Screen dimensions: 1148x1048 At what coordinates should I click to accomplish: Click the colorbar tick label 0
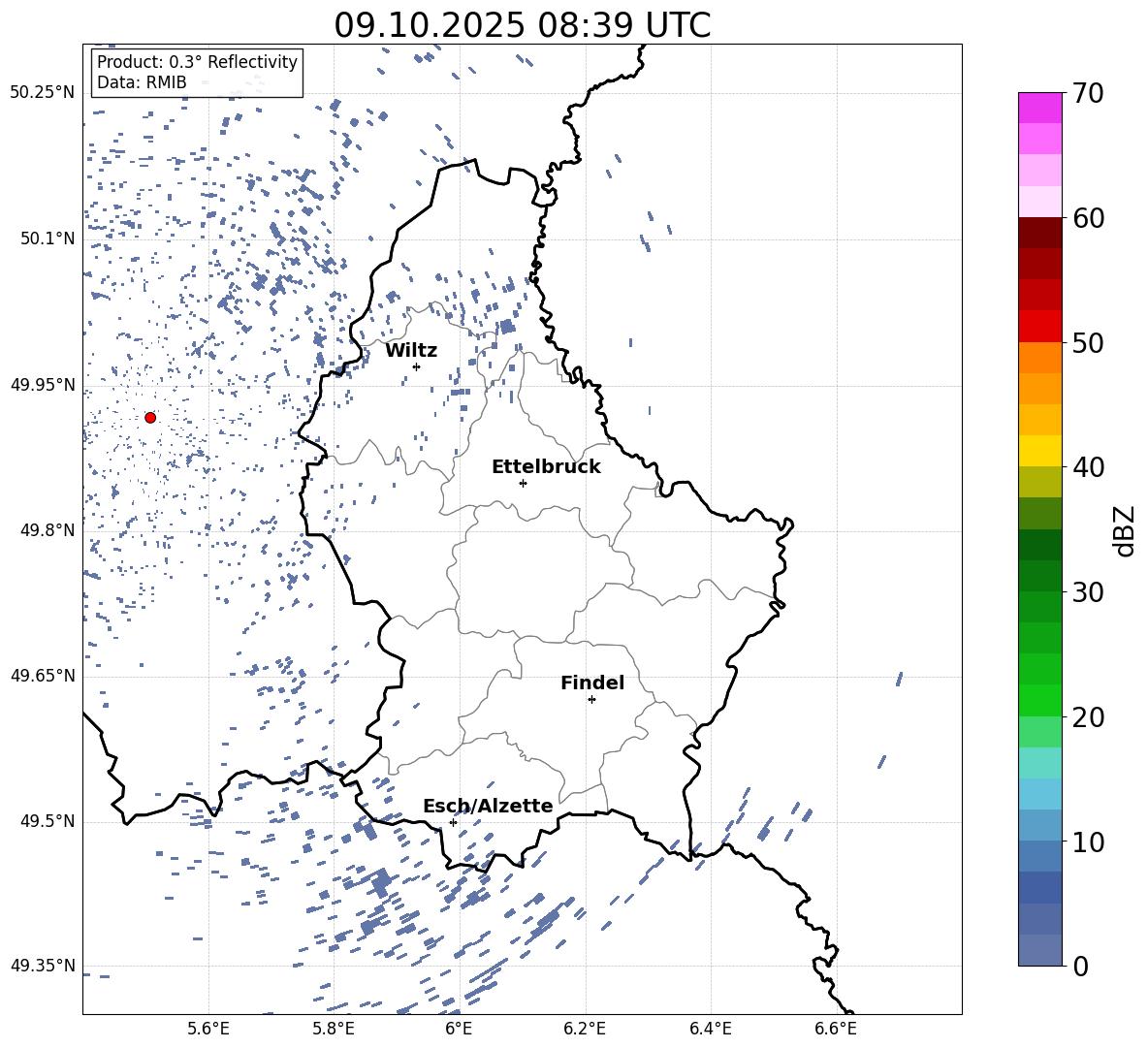coord(1080,966)
